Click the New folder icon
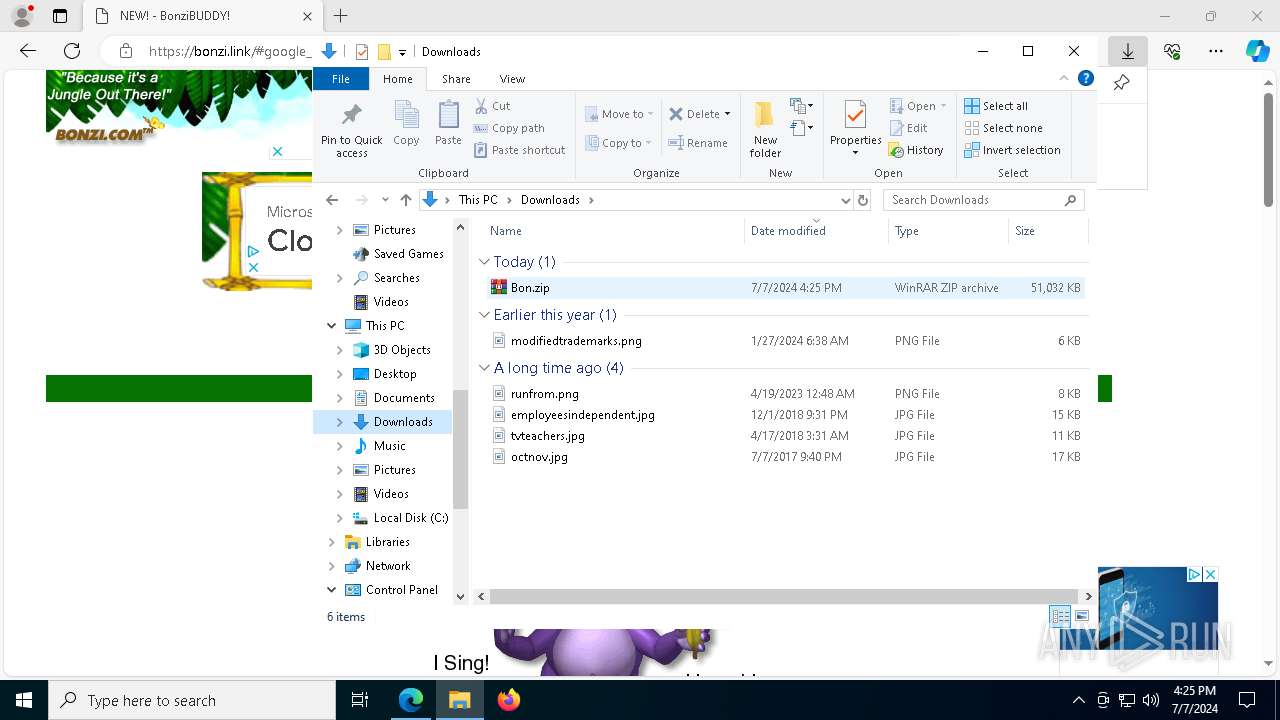This screenshot has width=1280, height=720. (x=765, y=114)
